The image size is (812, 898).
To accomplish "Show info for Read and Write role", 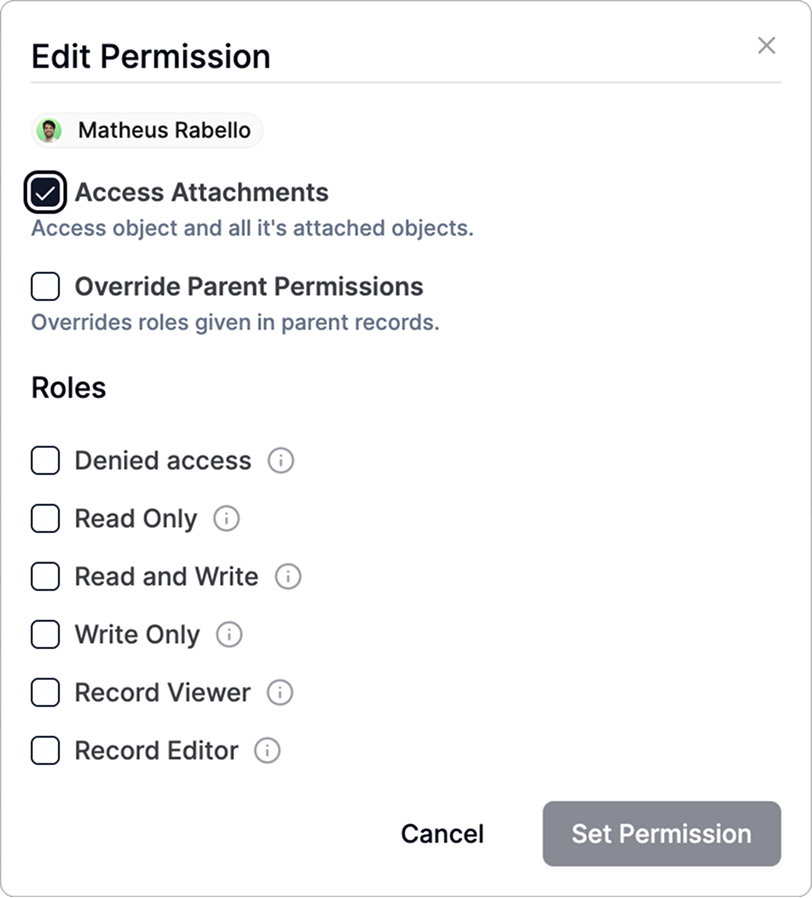I will coord(288,577).
